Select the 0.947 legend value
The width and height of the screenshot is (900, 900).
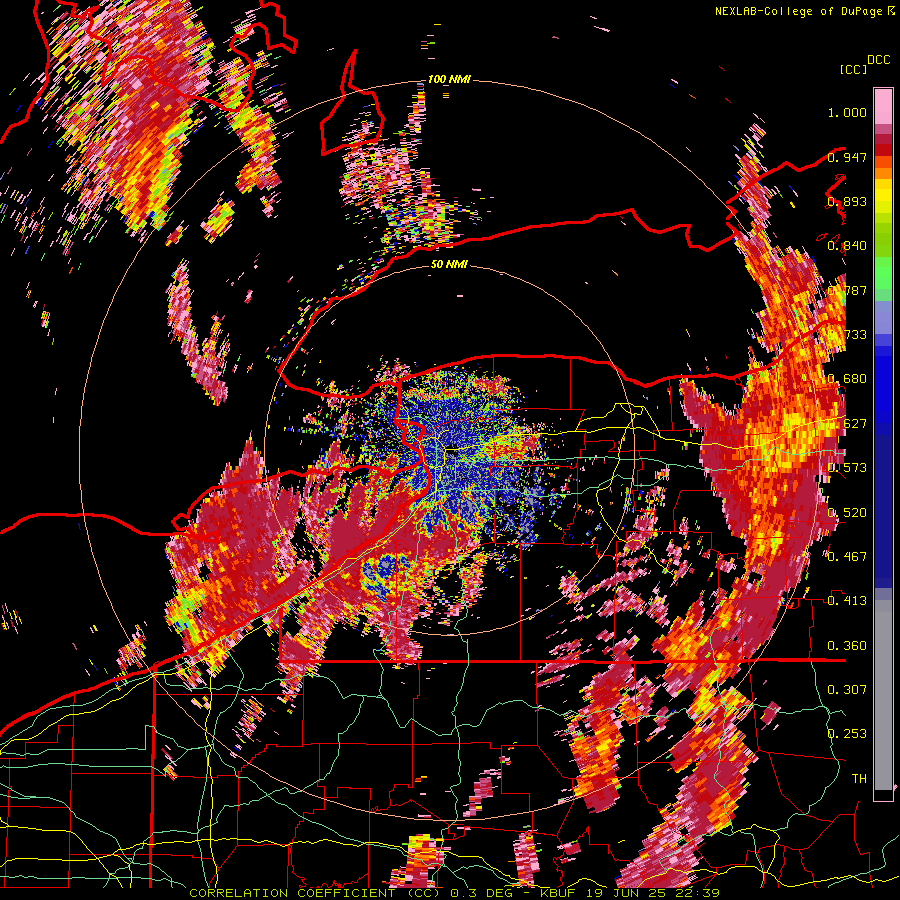847,157
